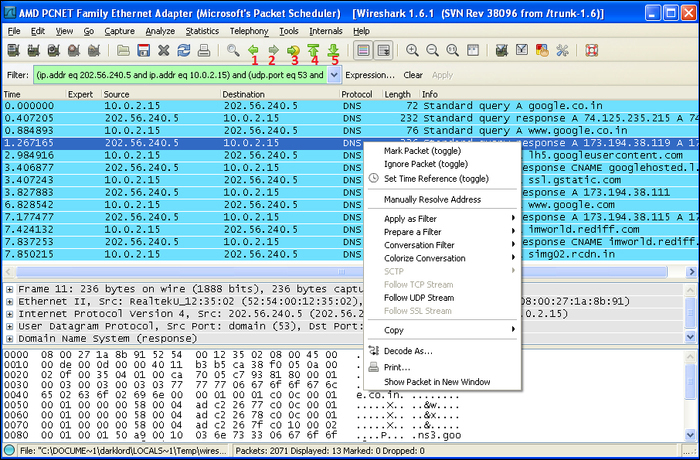Restart the live capture icon
The width and height of the screenshot is (700, 460).
click(94, 50)
